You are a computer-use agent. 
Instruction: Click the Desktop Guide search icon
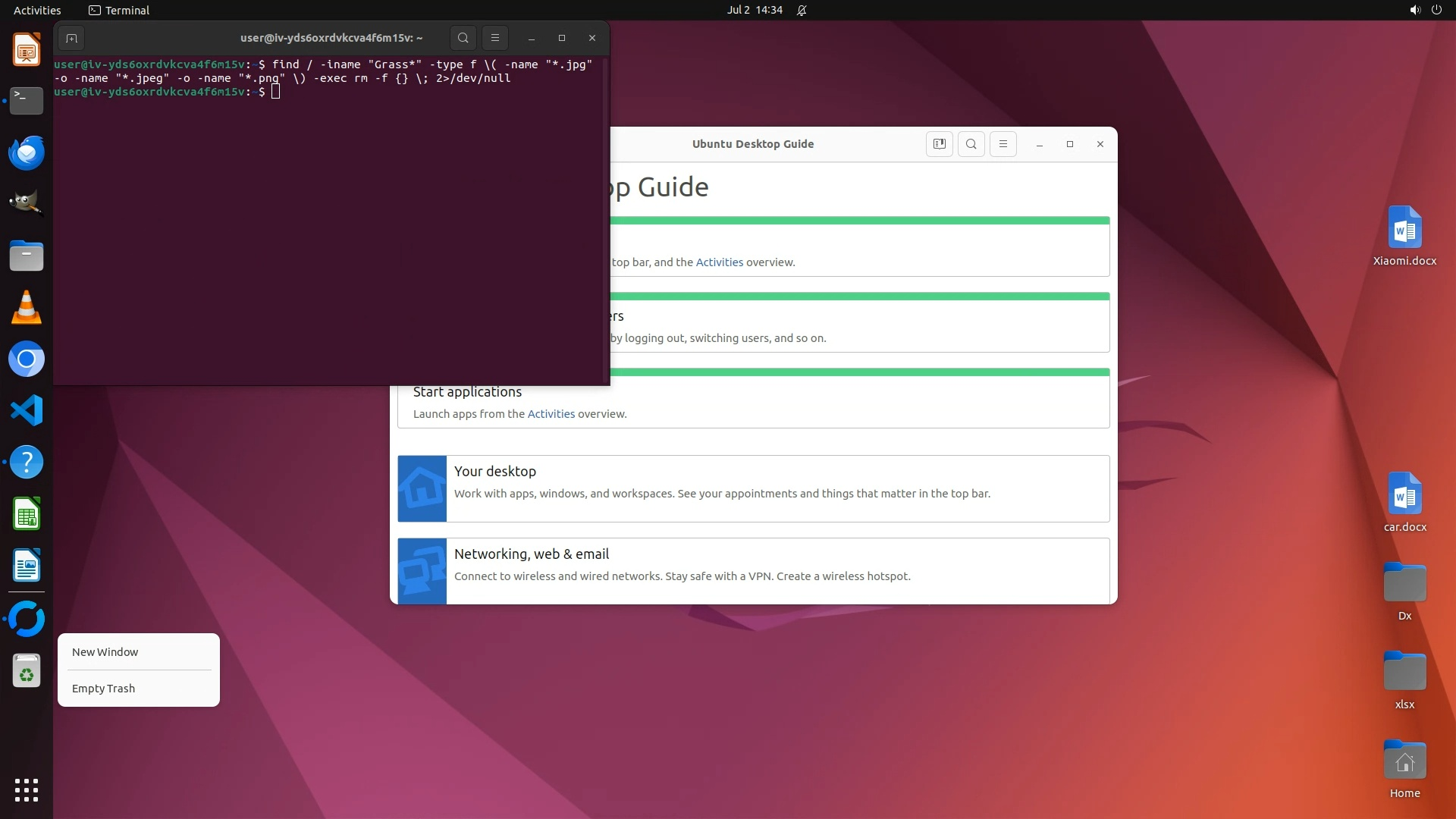point(971,144)
